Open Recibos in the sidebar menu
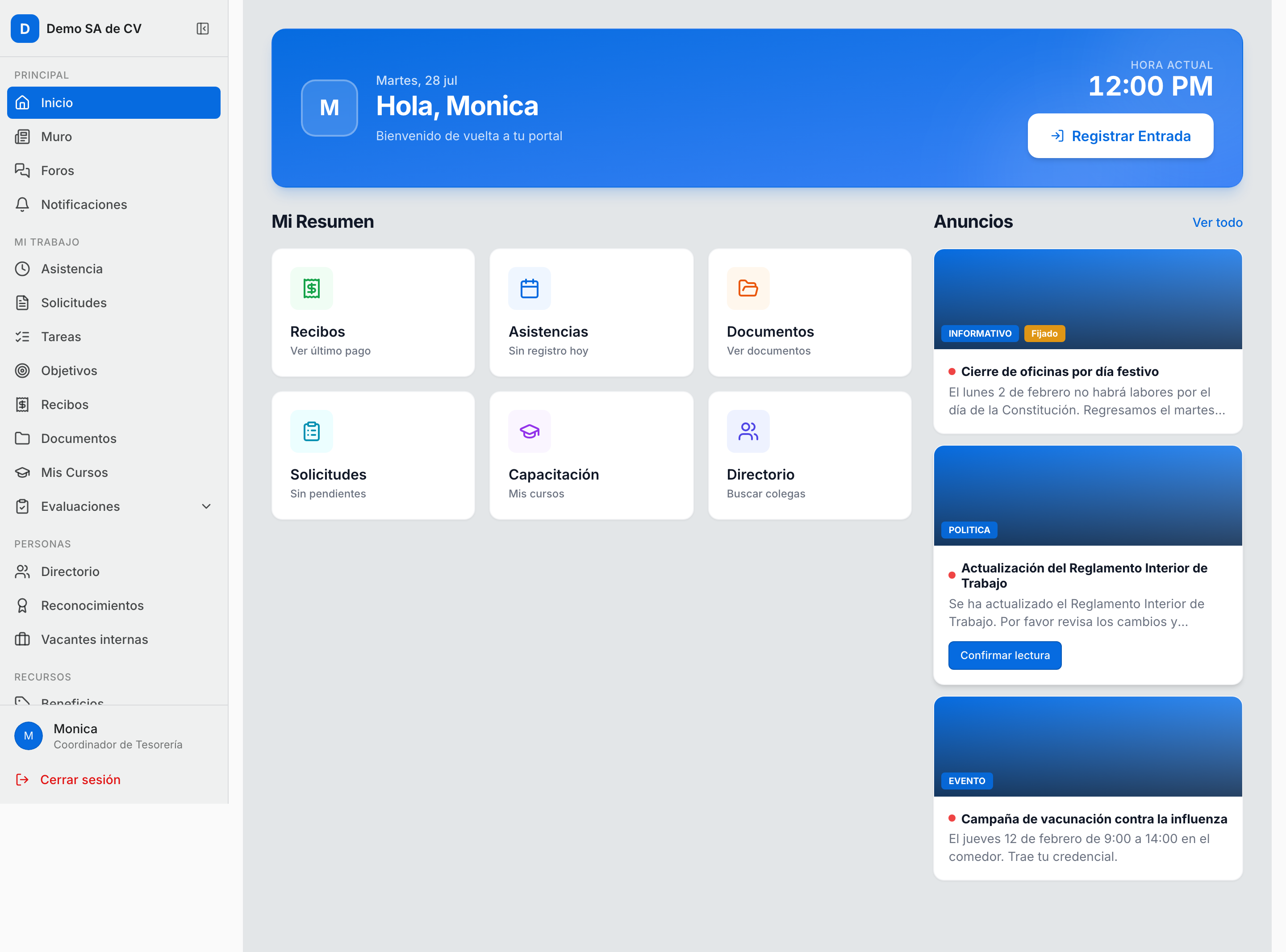1286x952 pixels. [113, 405]
